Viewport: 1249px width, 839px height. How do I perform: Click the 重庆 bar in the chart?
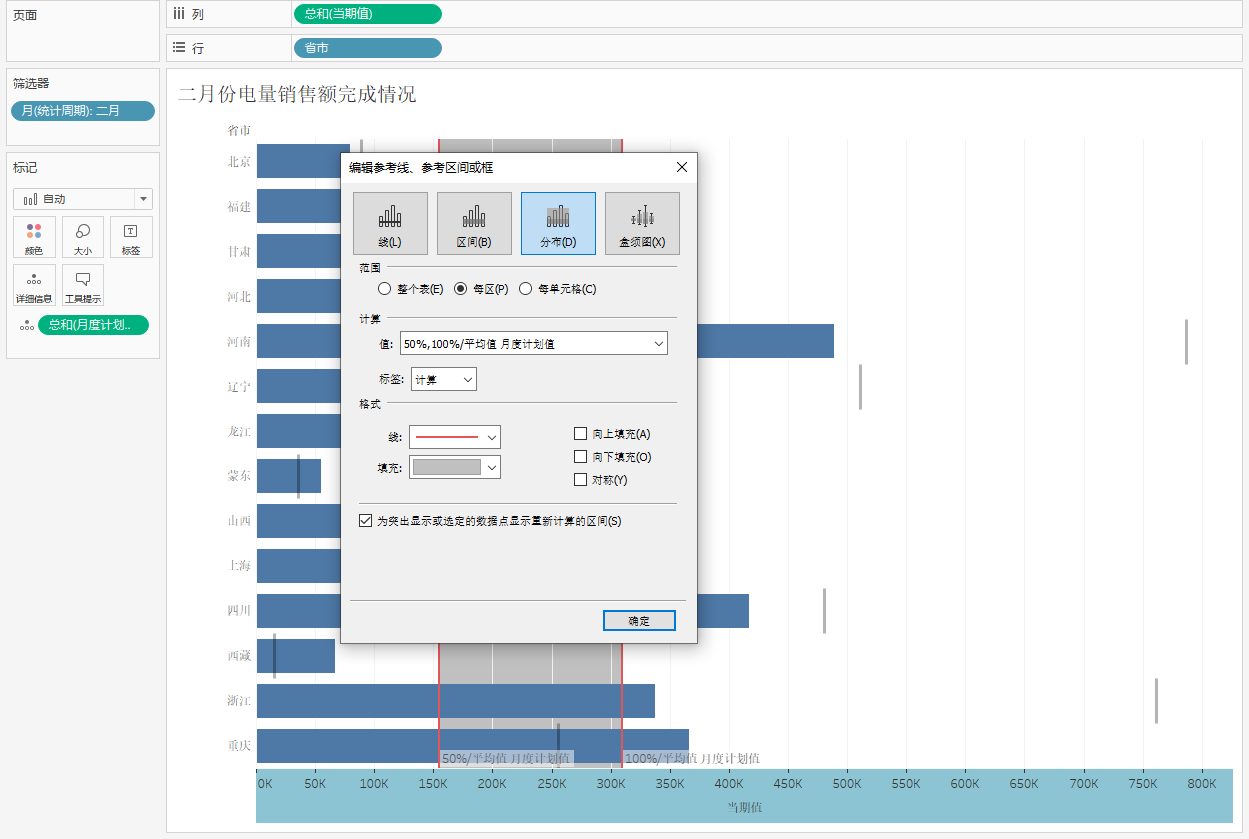[473, 746]
